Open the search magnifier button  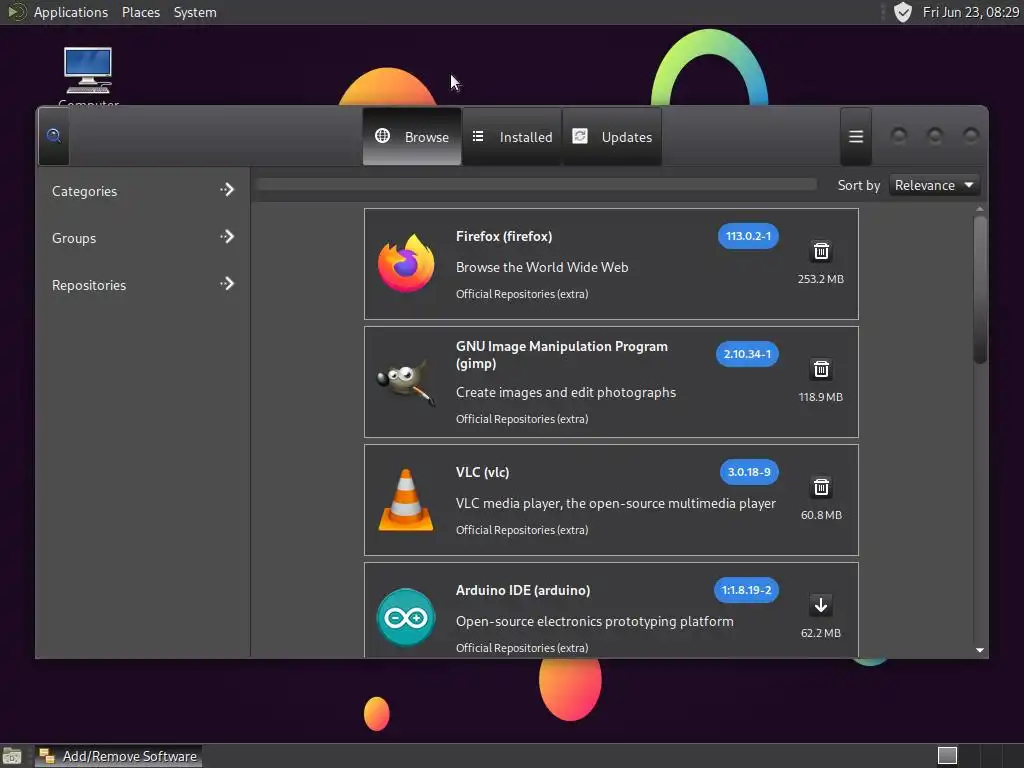point(54,136)
